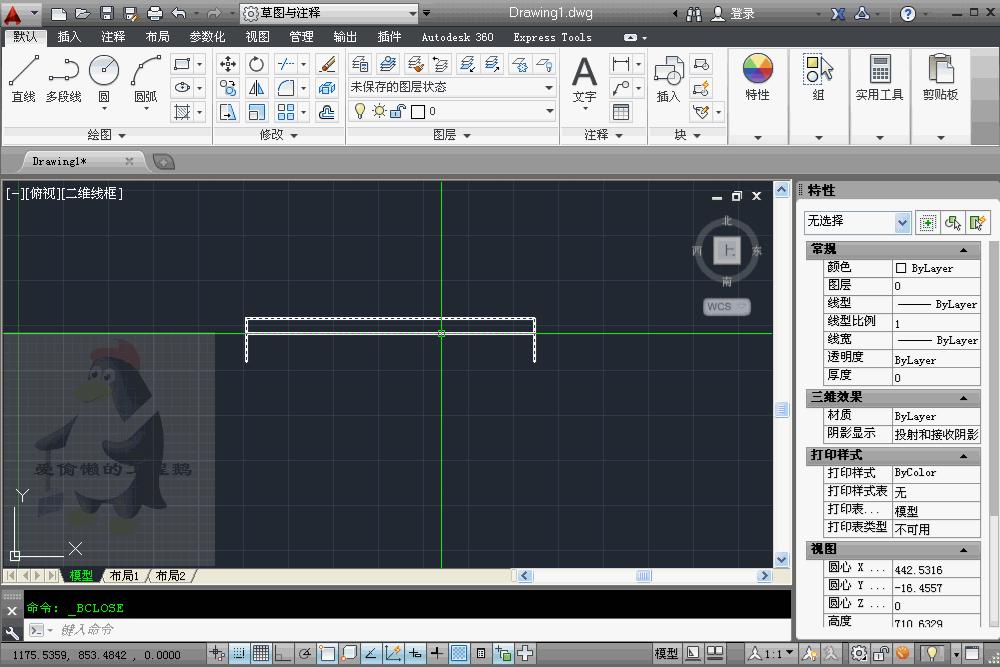Open the Express Tools ribbon tab
Screen dimensions: 1000x667
coord(552,37)
